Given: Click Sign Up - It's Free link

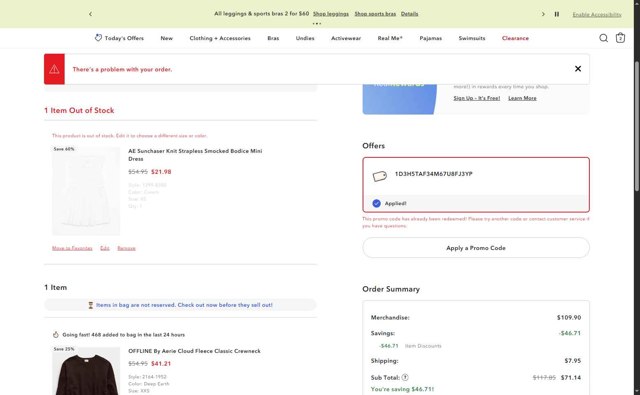Looking at the screenshot, I should click(476, 98).
